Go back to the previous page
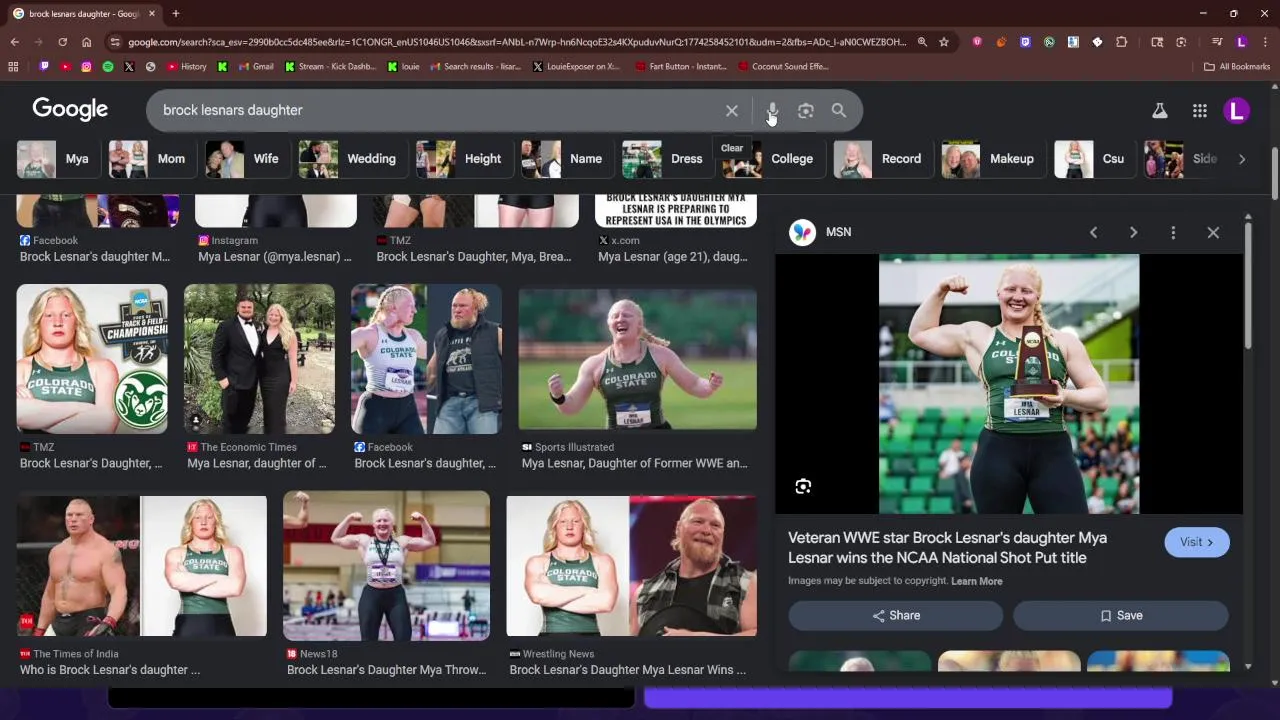1280x720 pixels. point(14,42)
